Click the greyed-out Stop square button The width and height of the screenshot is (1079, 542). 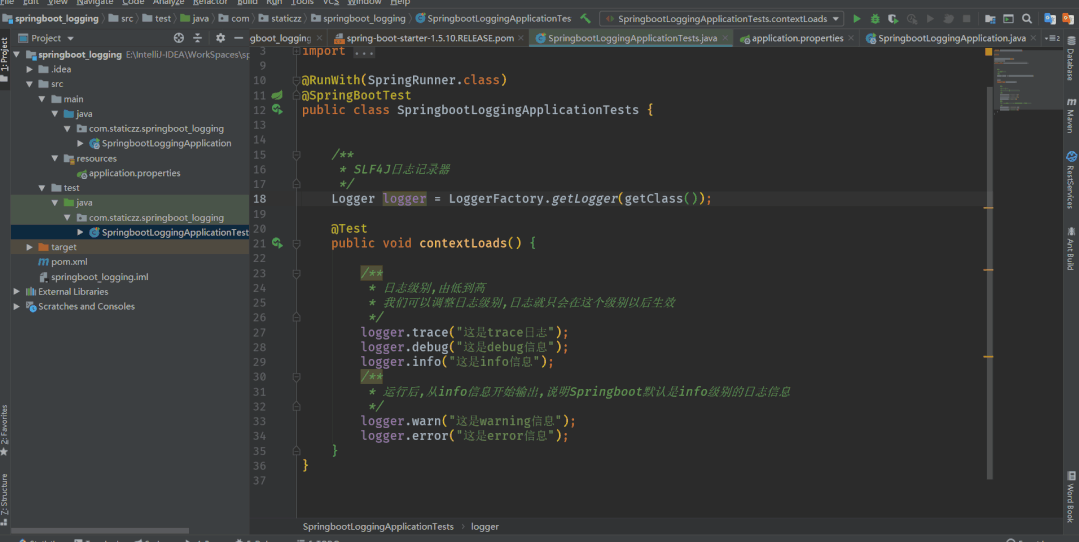point(966,19)
